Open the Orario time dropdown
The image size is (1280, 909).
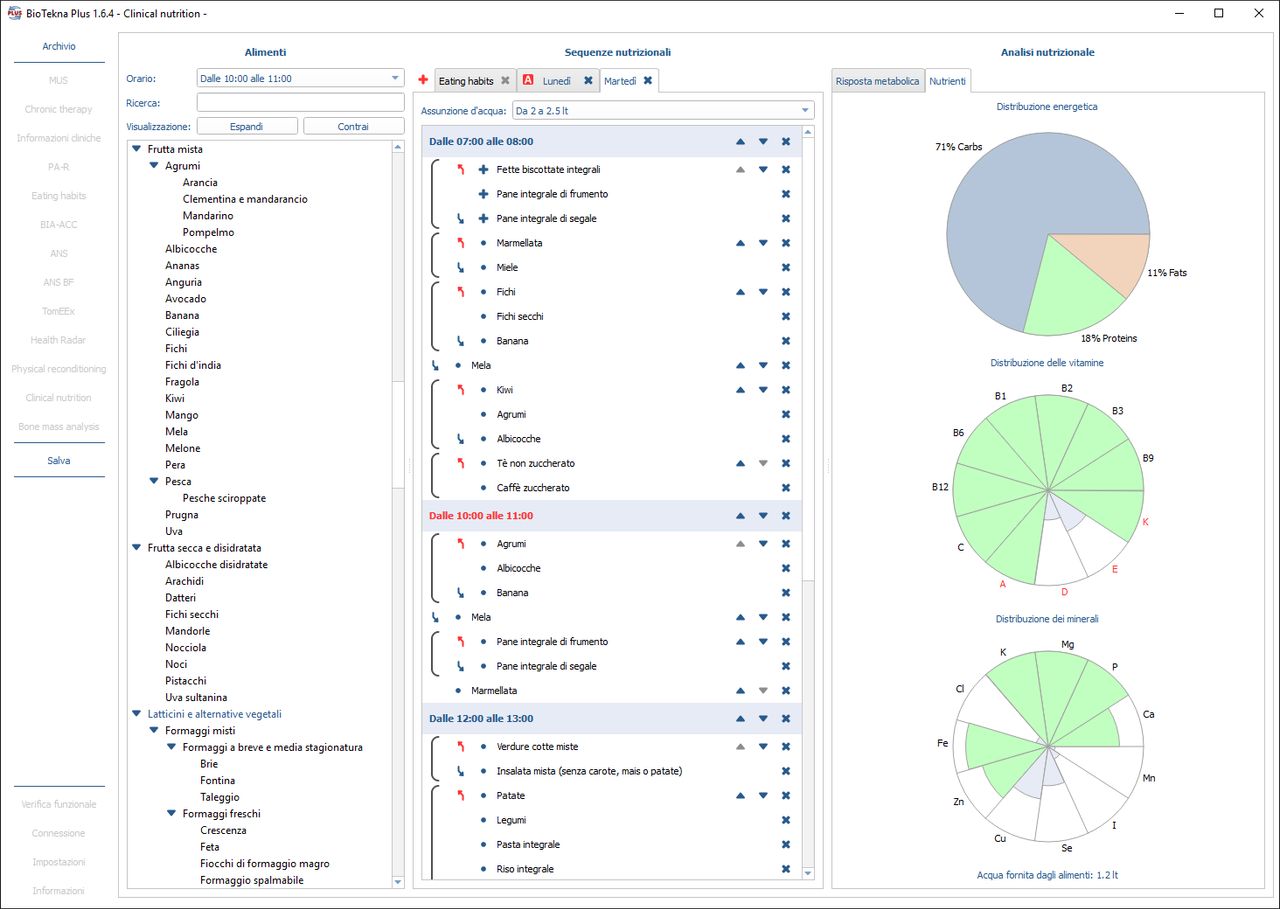click(x=394, y=78)
